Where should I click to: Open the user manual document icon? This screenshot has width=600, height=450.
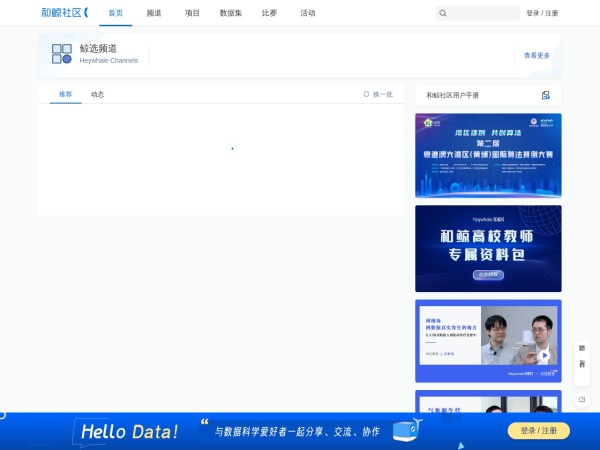(x=546, y=95)
